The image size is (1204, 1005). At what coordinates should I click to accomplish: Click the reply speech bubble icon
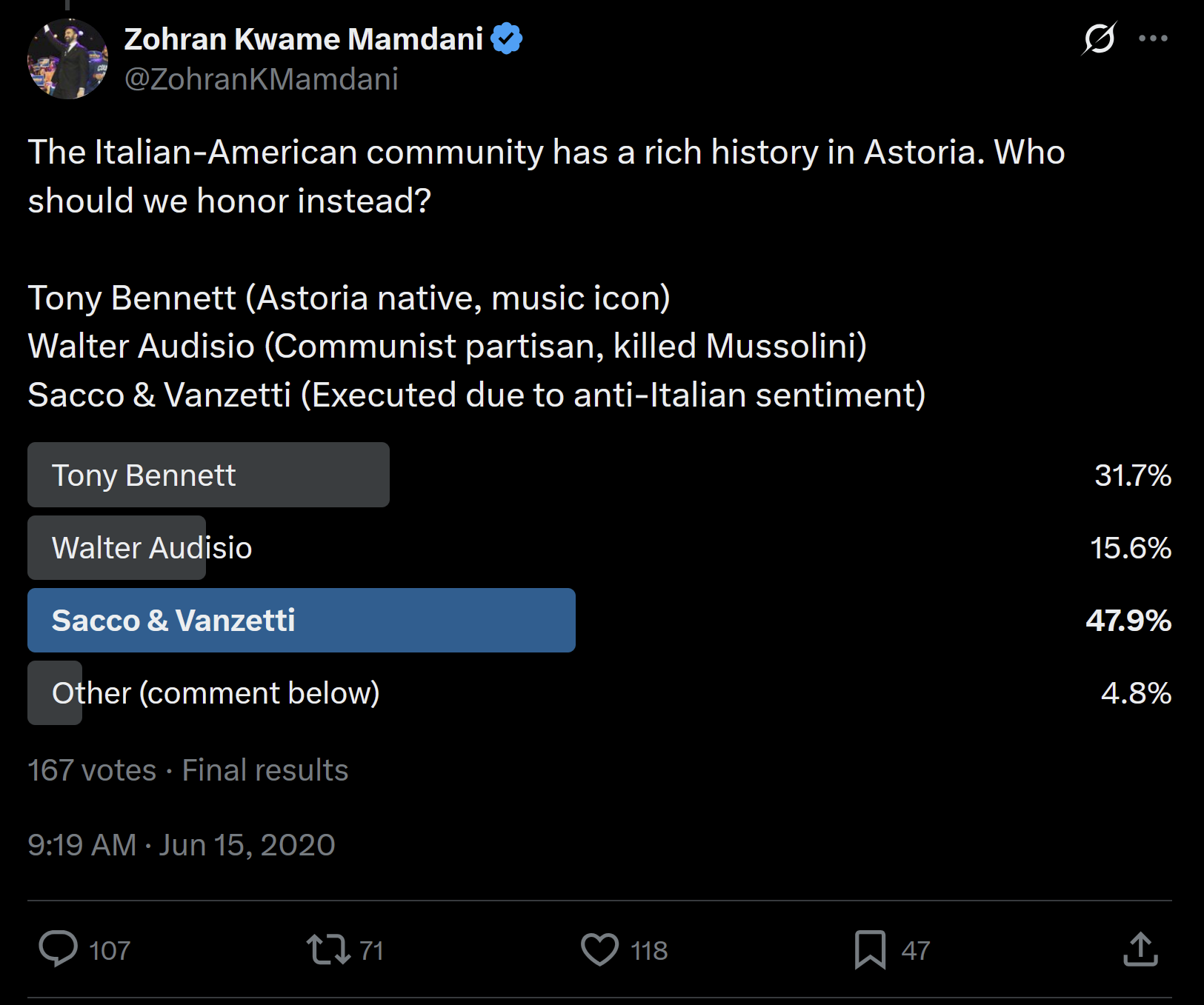(x=58, y=949)
